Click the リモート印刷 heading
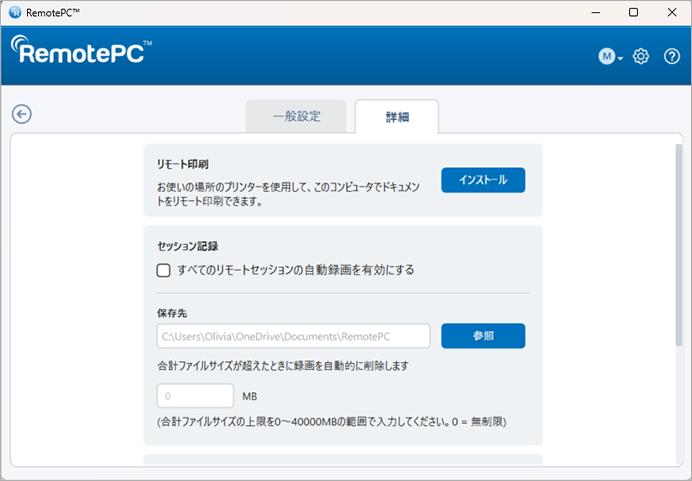 tap(183, 165)
